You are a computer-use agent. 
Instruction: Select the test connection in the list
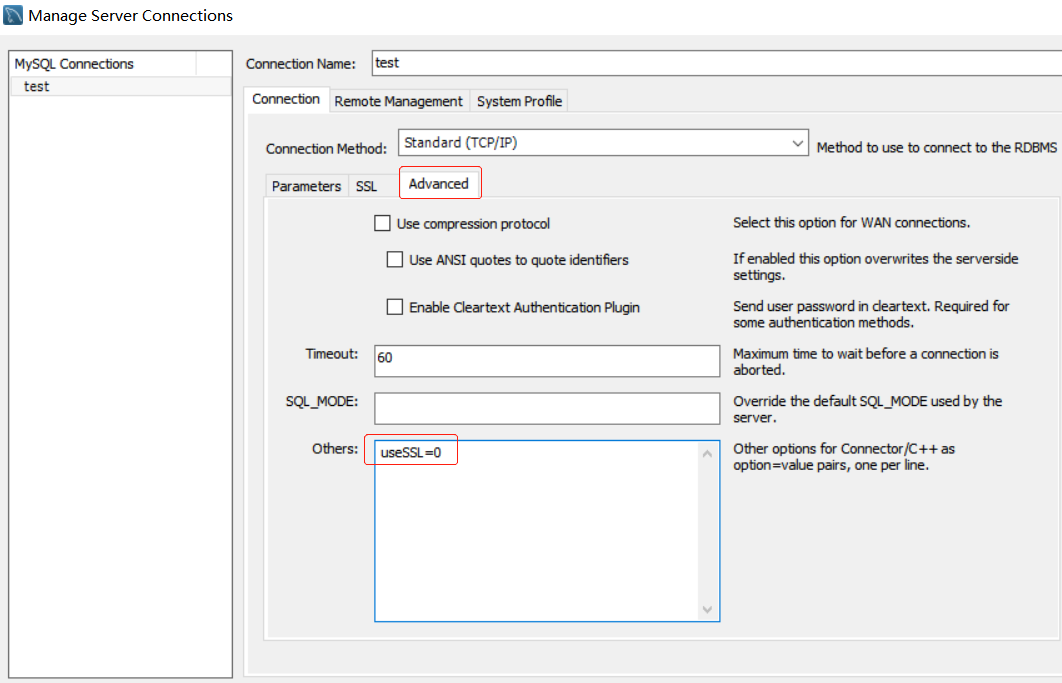pos(121,86)
